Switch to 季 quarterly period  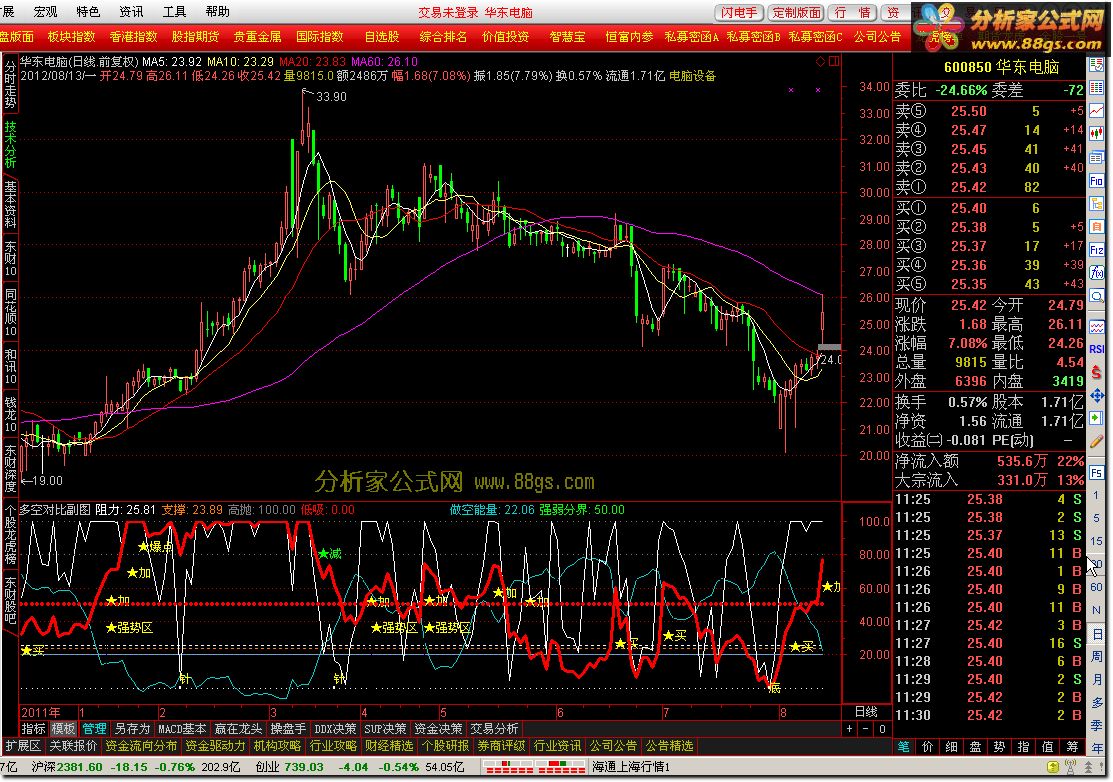coord(1097,725)
